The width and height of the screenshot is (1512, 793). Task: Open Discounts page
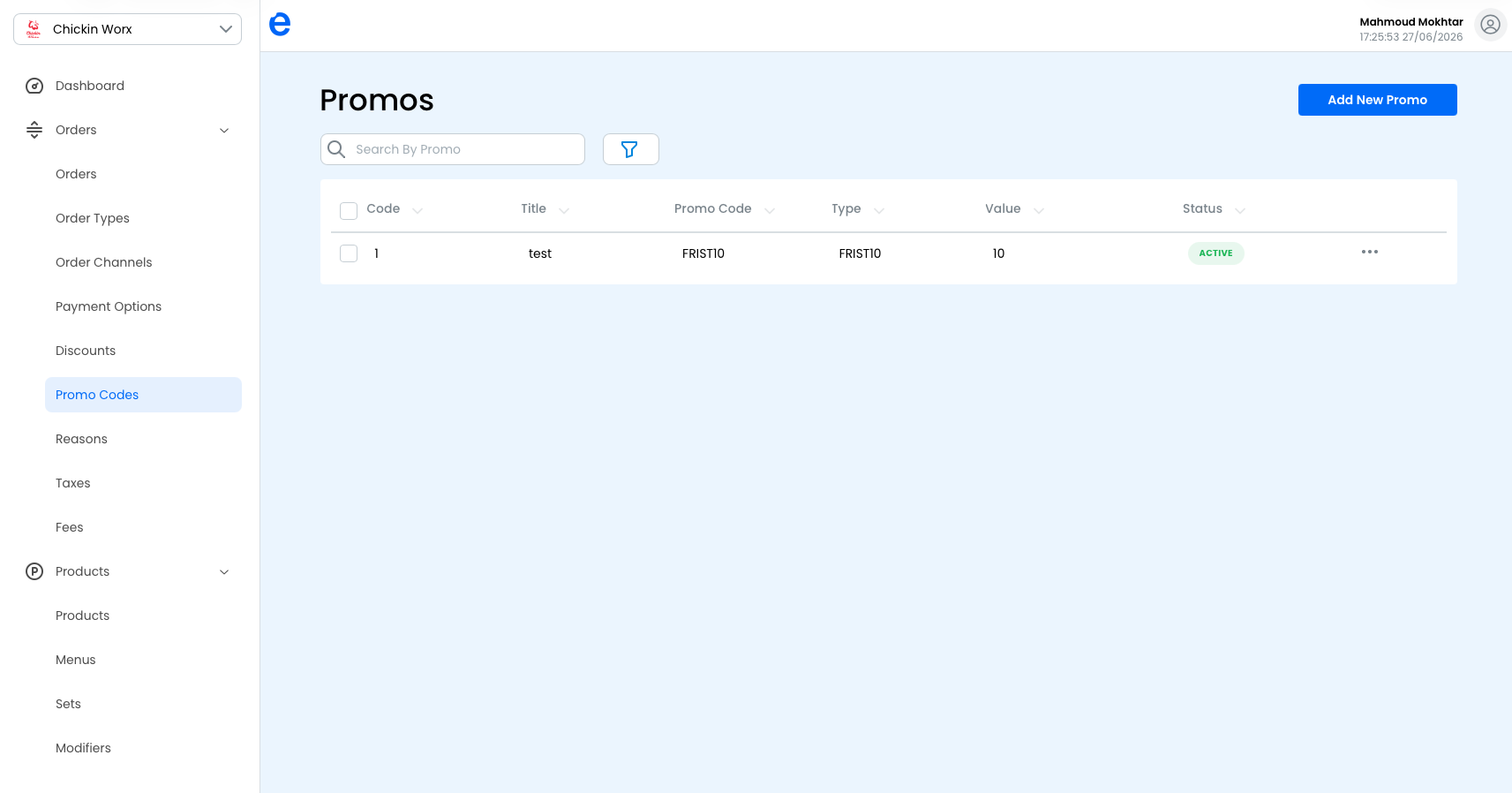pyautogui.click(x=86, y=351)
